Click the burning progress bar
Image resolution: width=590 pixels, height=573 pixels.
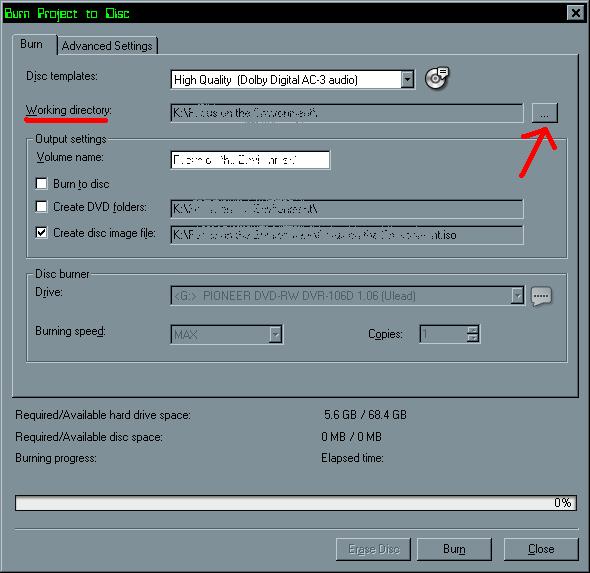[296, 503]
